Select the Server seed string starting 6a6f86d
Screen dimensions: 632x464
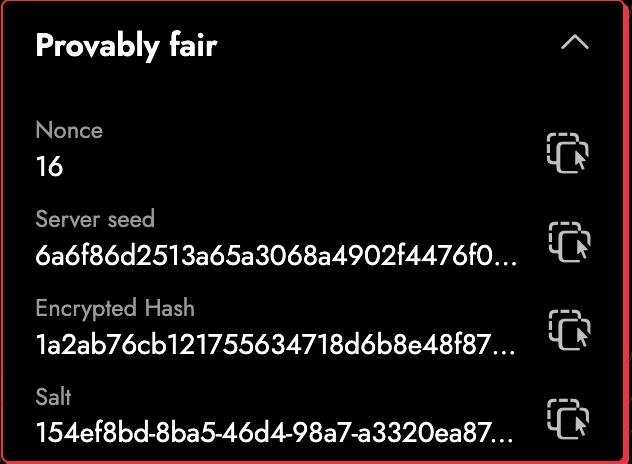(x=276, y=256)
